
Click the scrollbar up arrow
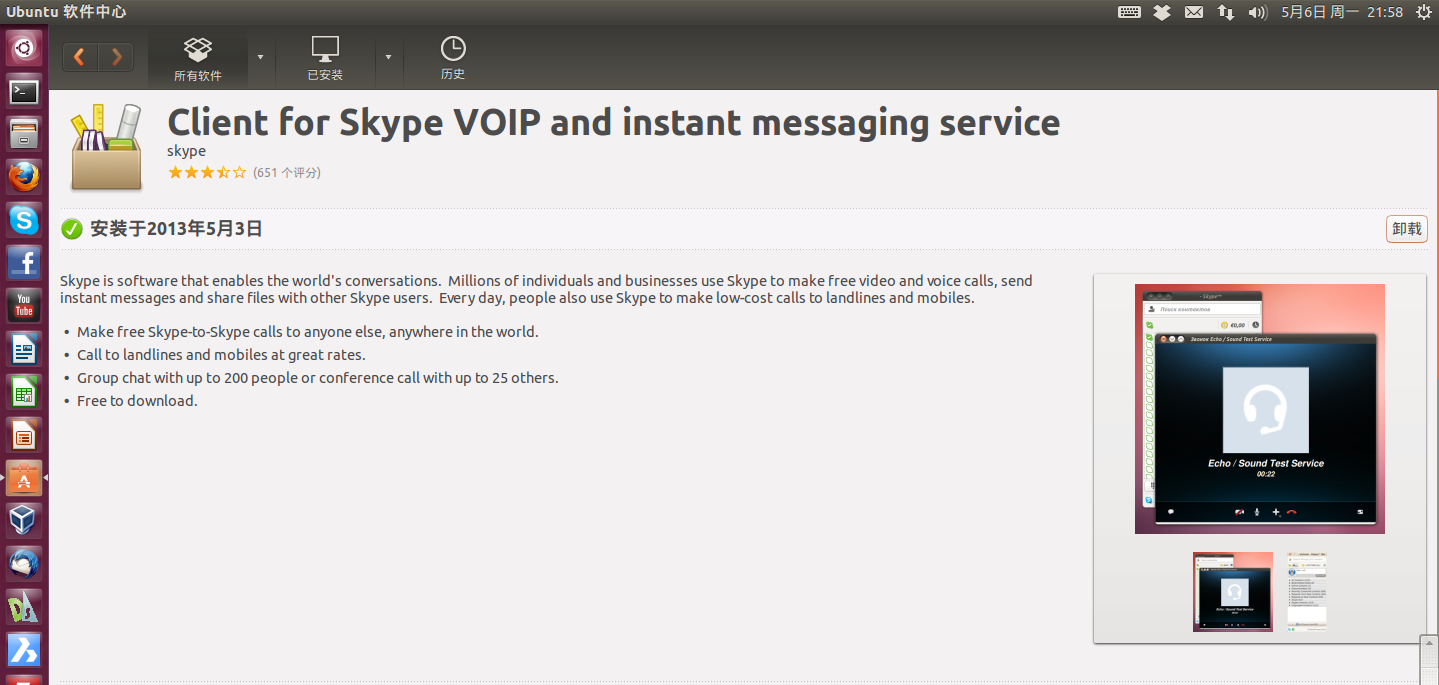click(x=1429, y=645)
